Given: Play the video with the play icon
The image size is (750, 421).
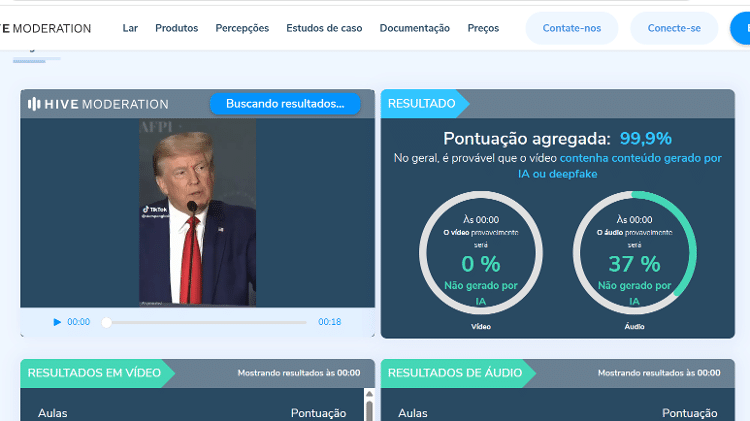Looking at the screenshot, I should (57, 322).
